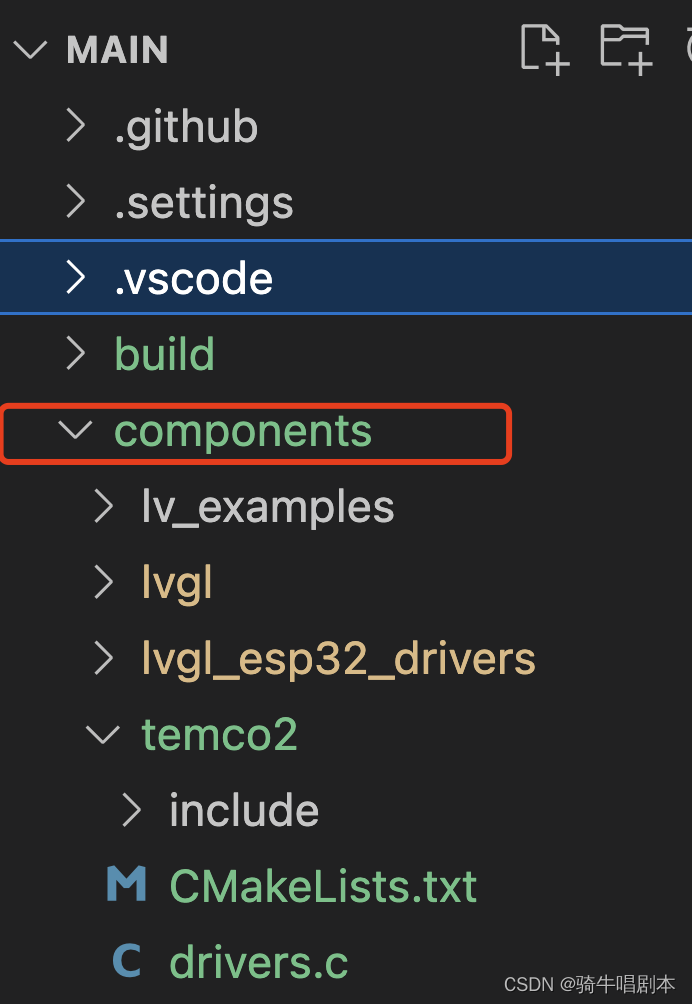Expand the lv_examples folder chevron
Image resolution: width=692 pixels, height=1004 pixels.
coord(103,506)
